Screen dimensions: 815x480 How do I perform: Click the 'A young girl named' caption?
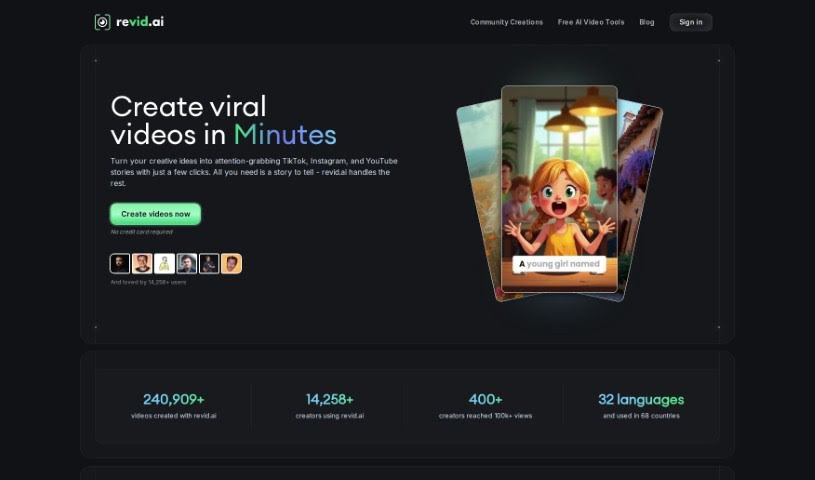click(x=559, y=264)
